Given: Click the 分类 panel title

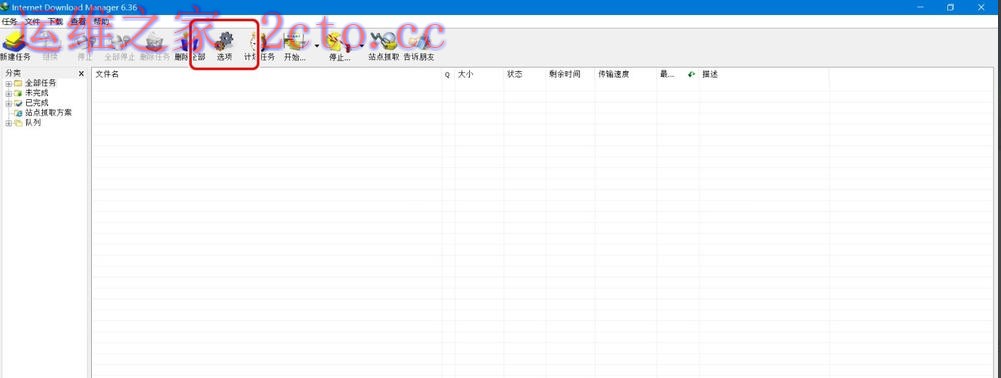Looking at the screenshot, I should 13,73.
